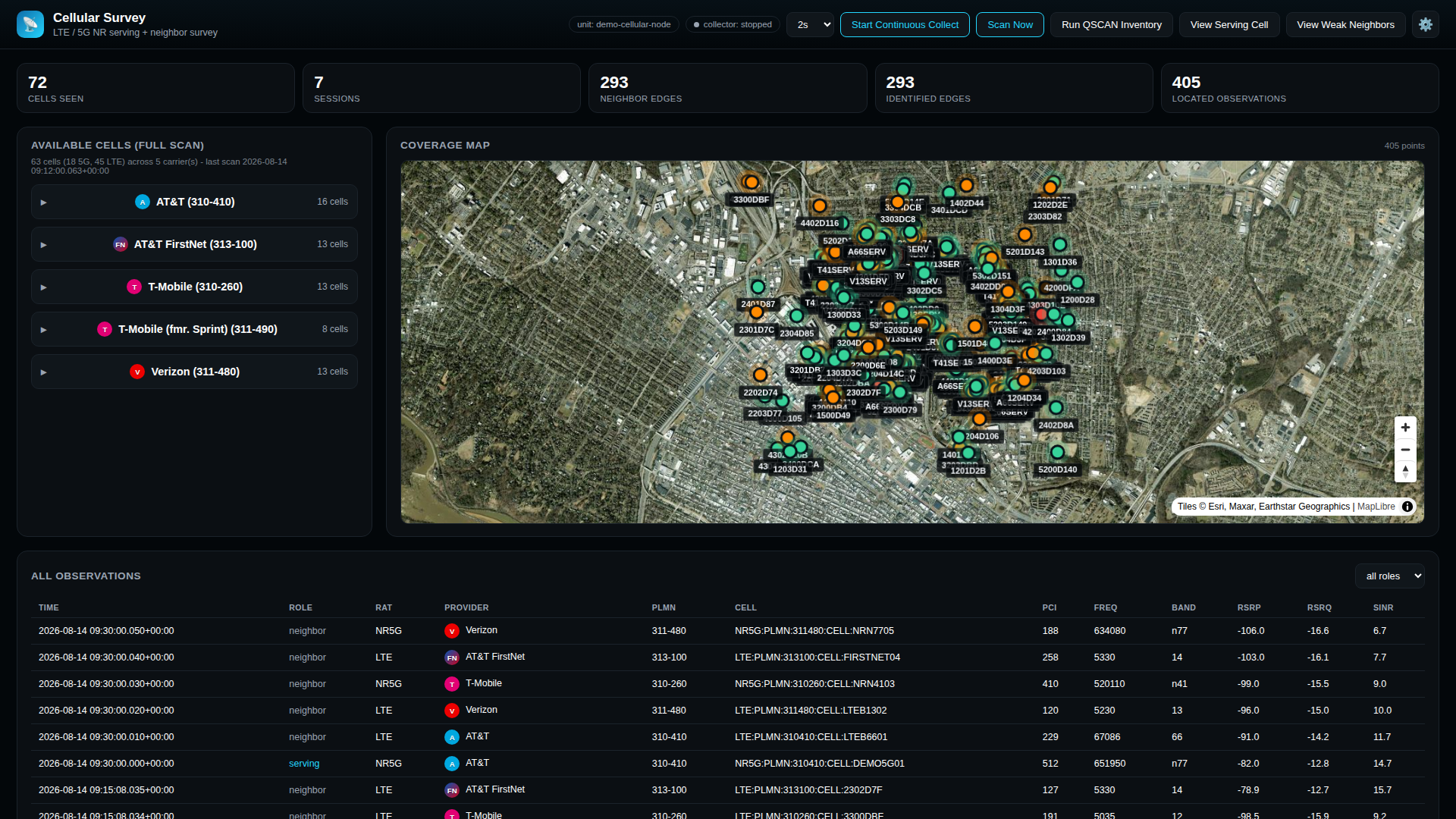1456x819 pixels.
Task: Click the 7 Sessions stat card
Action: click(x=441, y=88)
